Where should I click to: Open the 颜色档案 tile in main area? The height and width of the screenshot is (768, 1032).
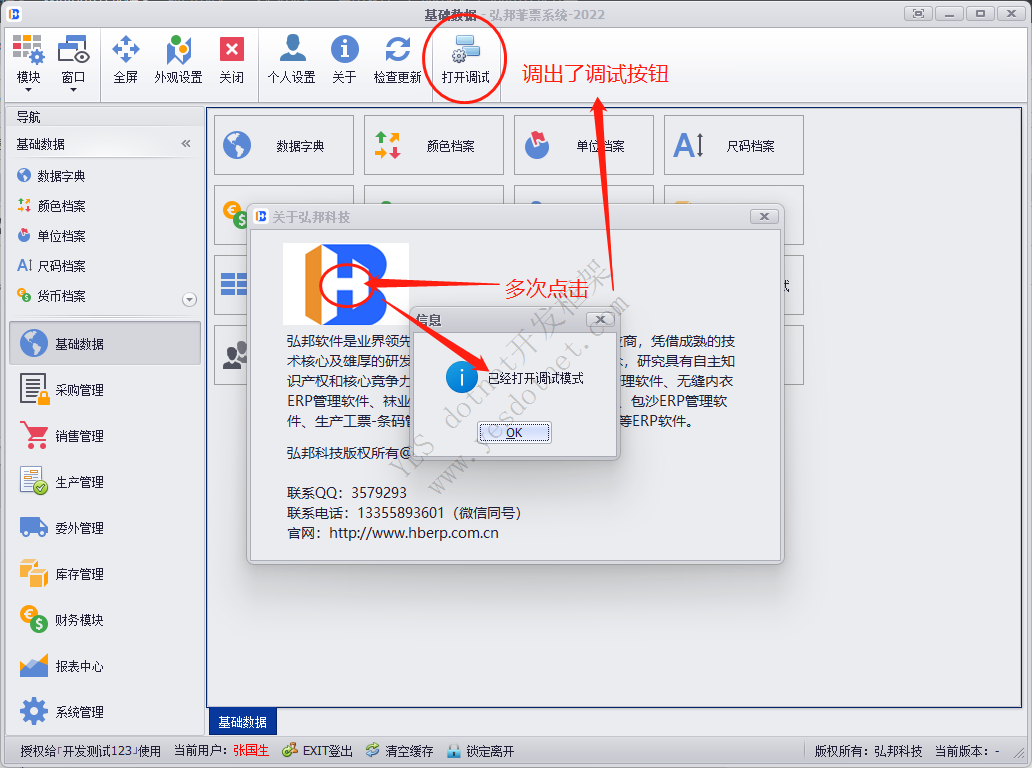[434, 145]
